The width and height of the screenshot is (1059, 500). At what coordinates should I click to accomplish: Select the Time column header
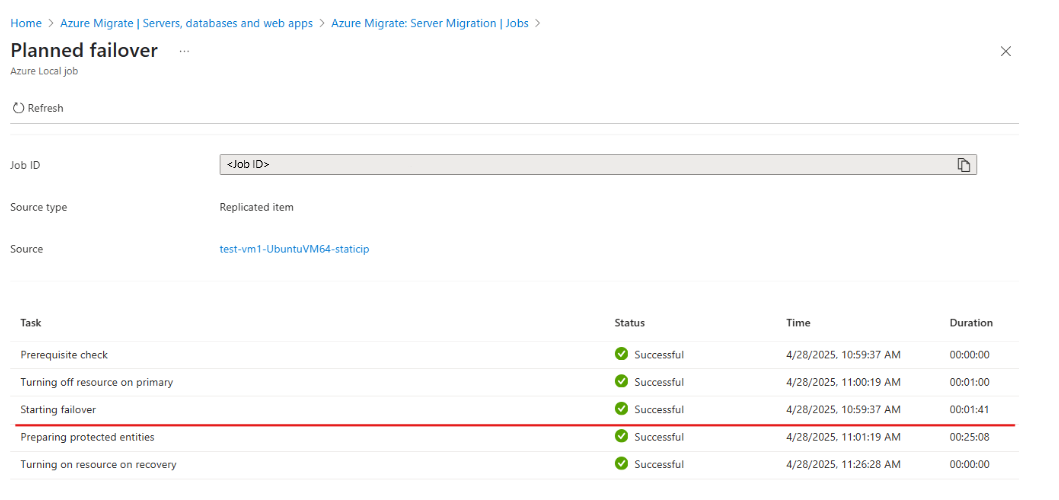pyautogui.click(x=798, y=323)
